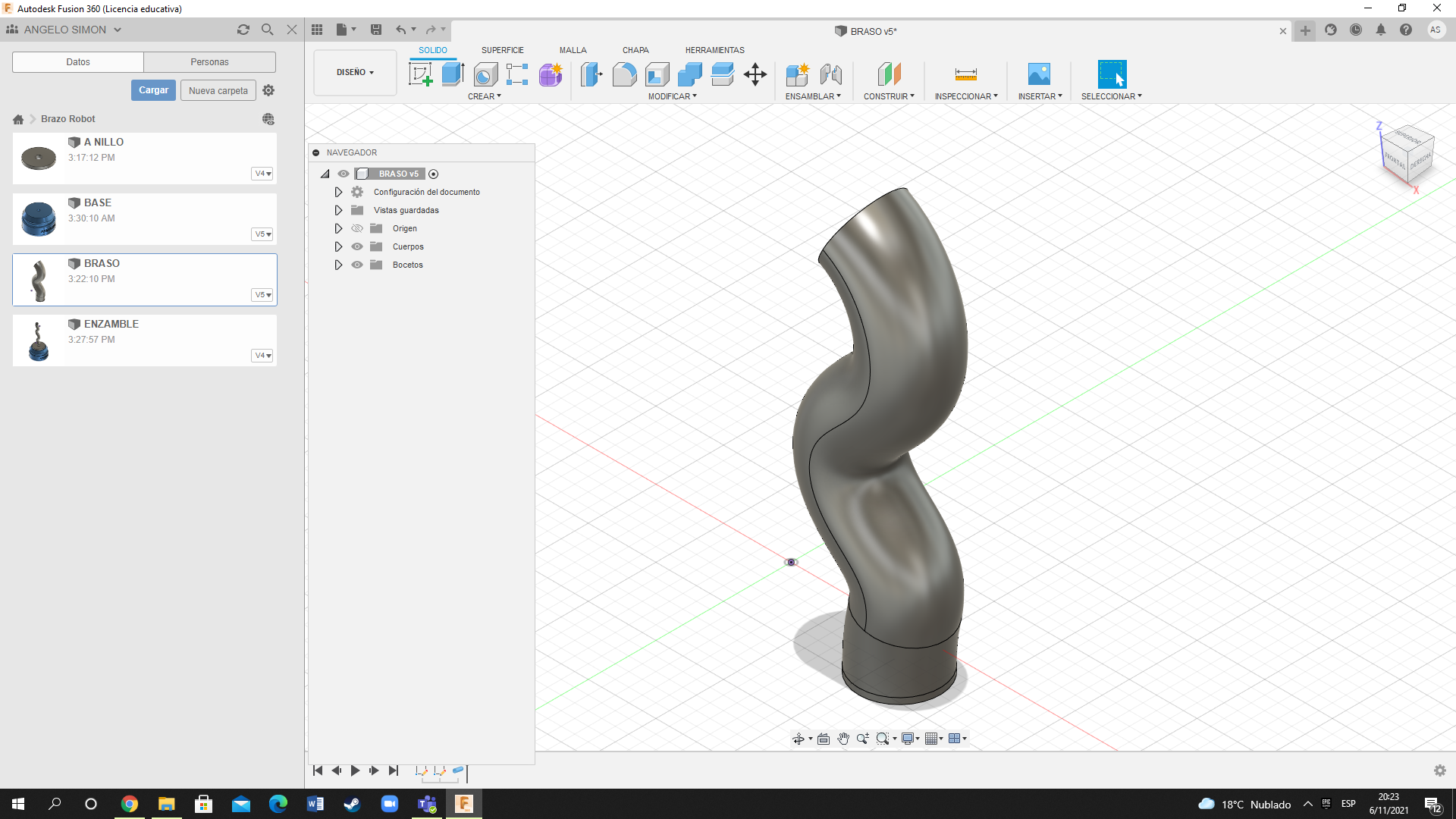Click the Joint tool icon
This screenshot has width=1456, height=819.
(x=830, y=74)
